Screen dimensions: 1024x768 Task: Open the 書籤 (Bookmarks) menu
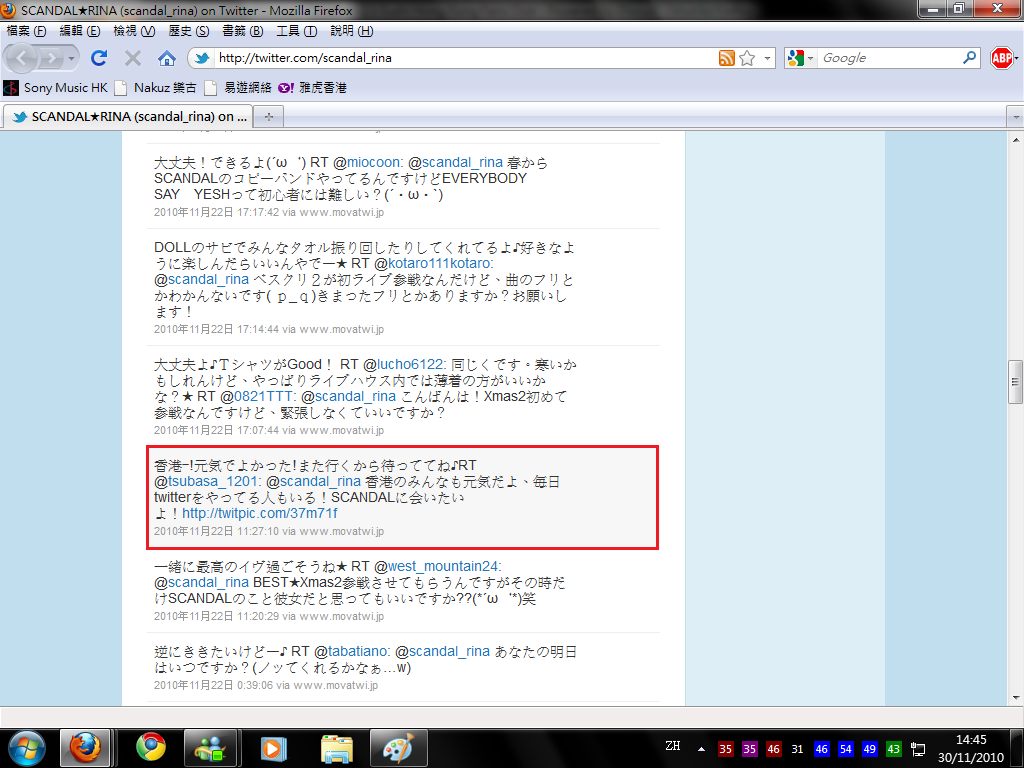coord(242,31)
